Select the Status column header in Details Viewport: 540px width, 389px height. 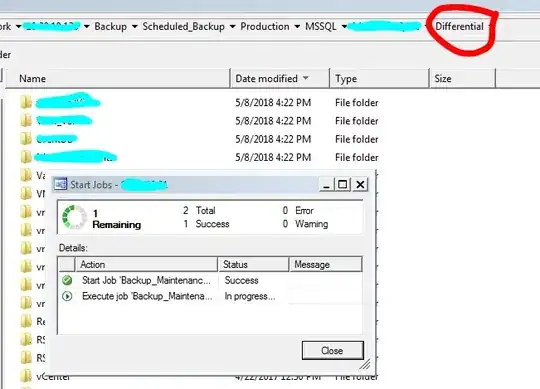pos(253,264)
